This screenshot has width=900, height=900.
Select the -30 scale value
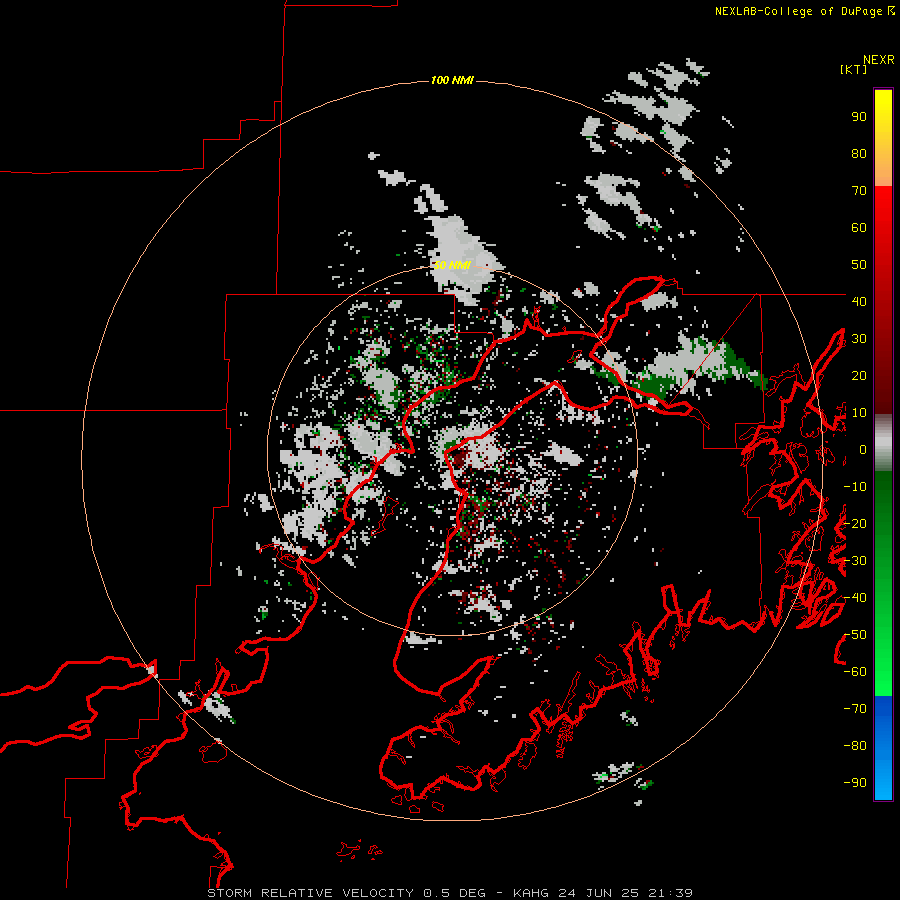pos(855,561)
